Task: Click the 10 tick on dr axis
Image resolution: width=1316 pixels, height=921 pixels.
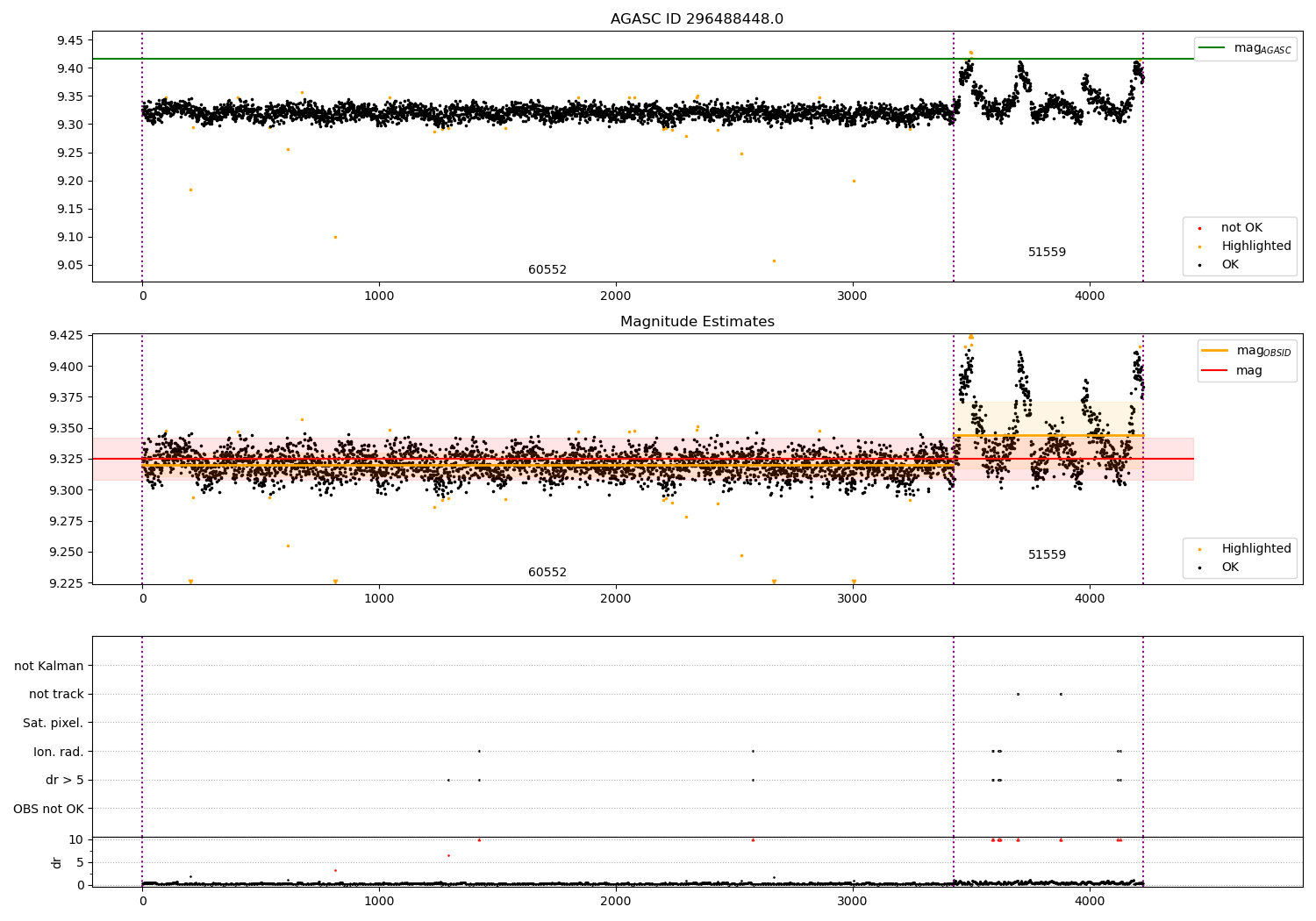Action: pyautogui.click(x=76, y=839)
